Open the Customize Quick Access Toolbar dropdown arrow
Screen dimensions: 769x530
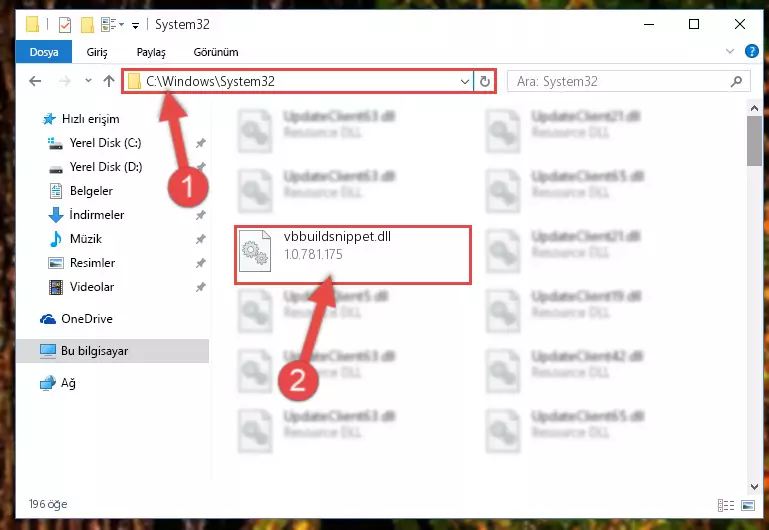click(135, 25)
